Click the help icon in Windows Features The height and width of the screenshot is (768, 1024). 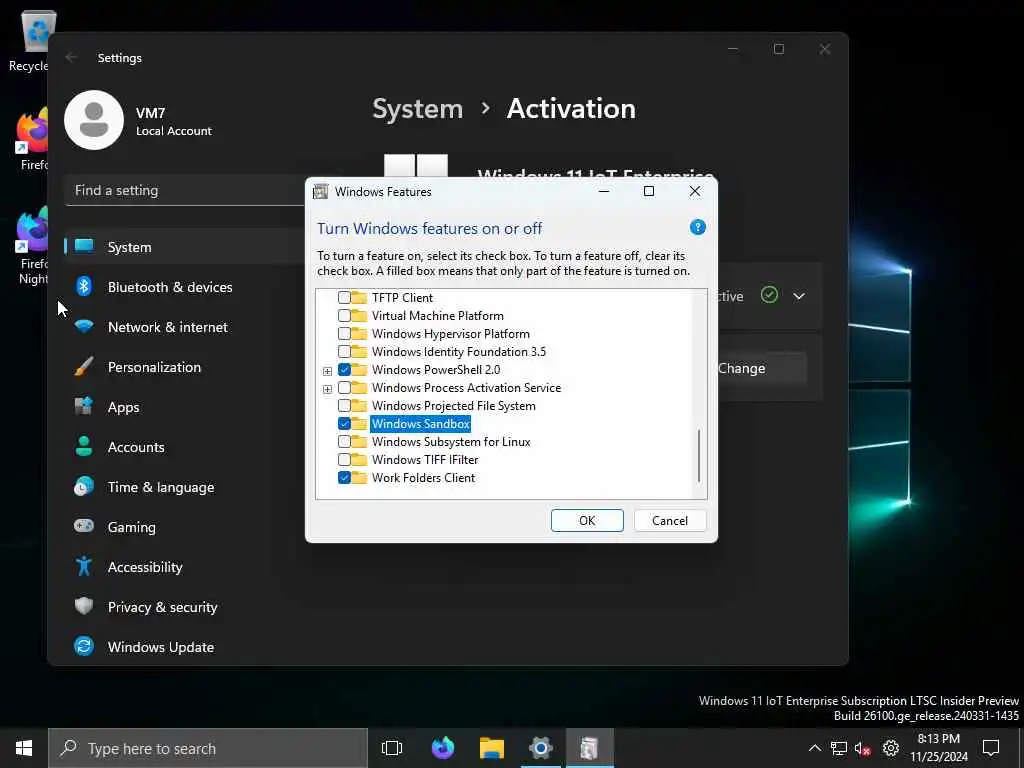(x=697, y=227)
